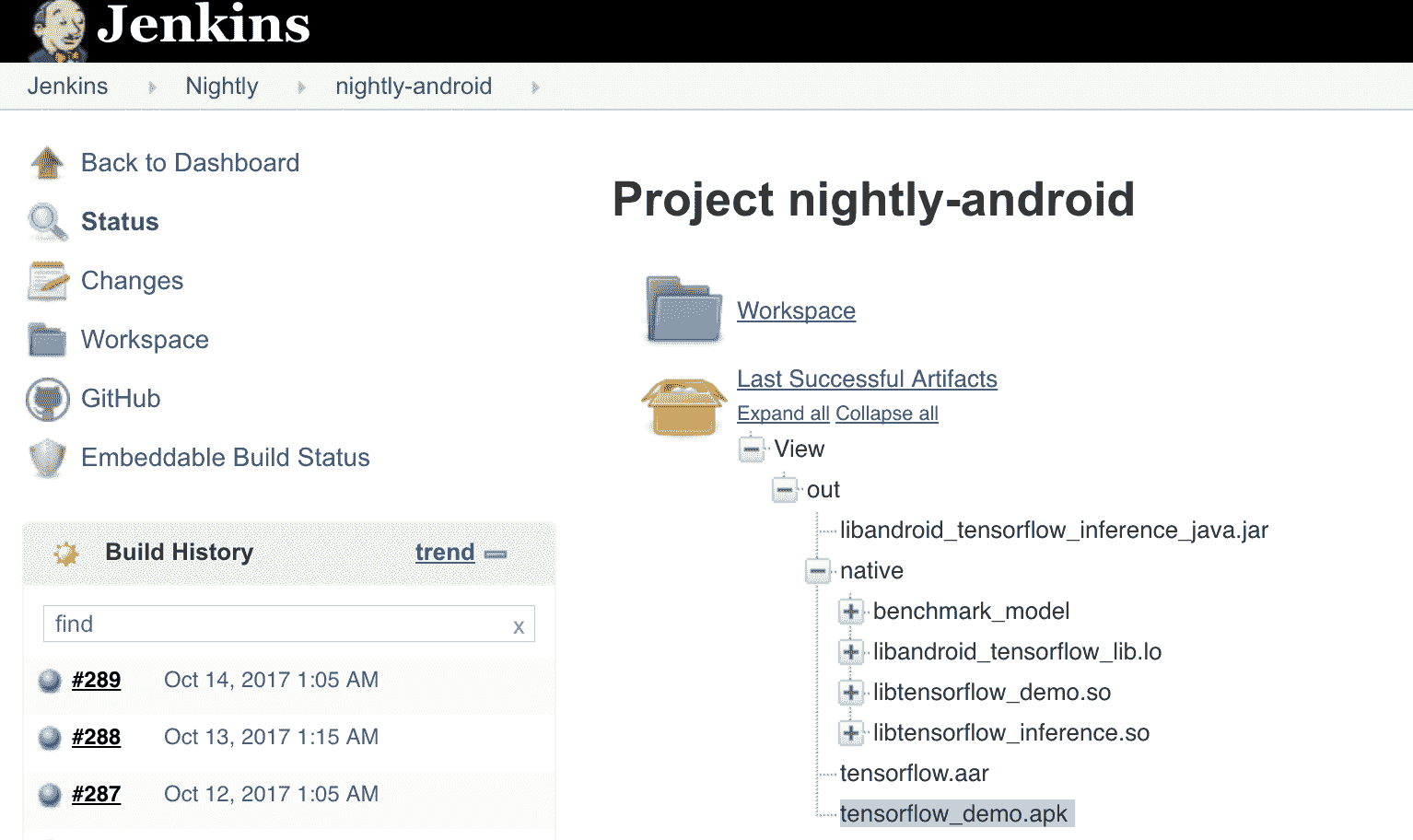The height and width of the screenshot is (840, 1413).
Task: Open the GitHub link
Action: pyautogui.click(x=121, y=399)
